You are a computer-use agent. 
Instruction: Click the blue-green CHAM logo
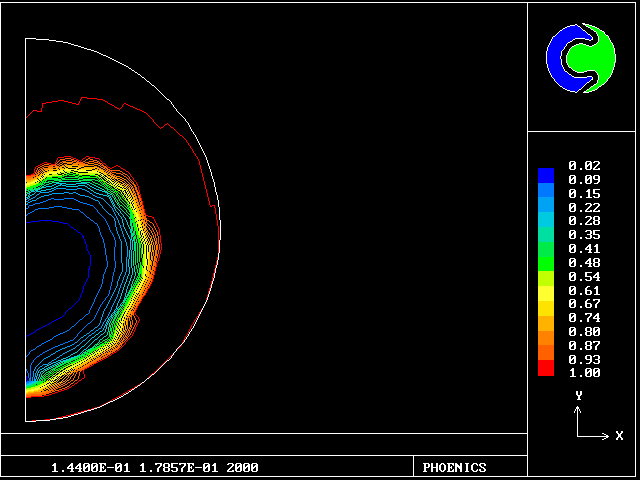click(x=579, y=58)
